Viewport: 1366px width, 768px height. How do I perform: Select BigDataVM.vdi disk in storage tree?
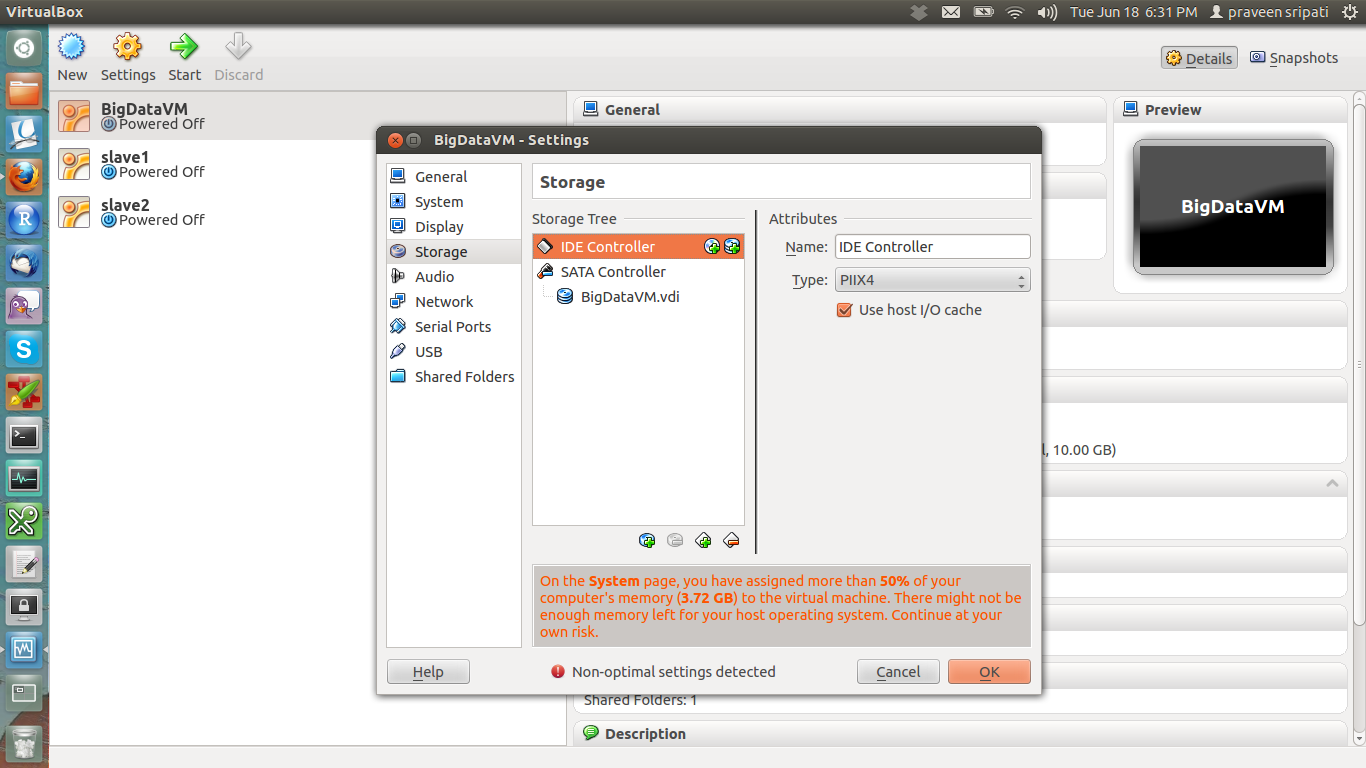pos(638,297)
